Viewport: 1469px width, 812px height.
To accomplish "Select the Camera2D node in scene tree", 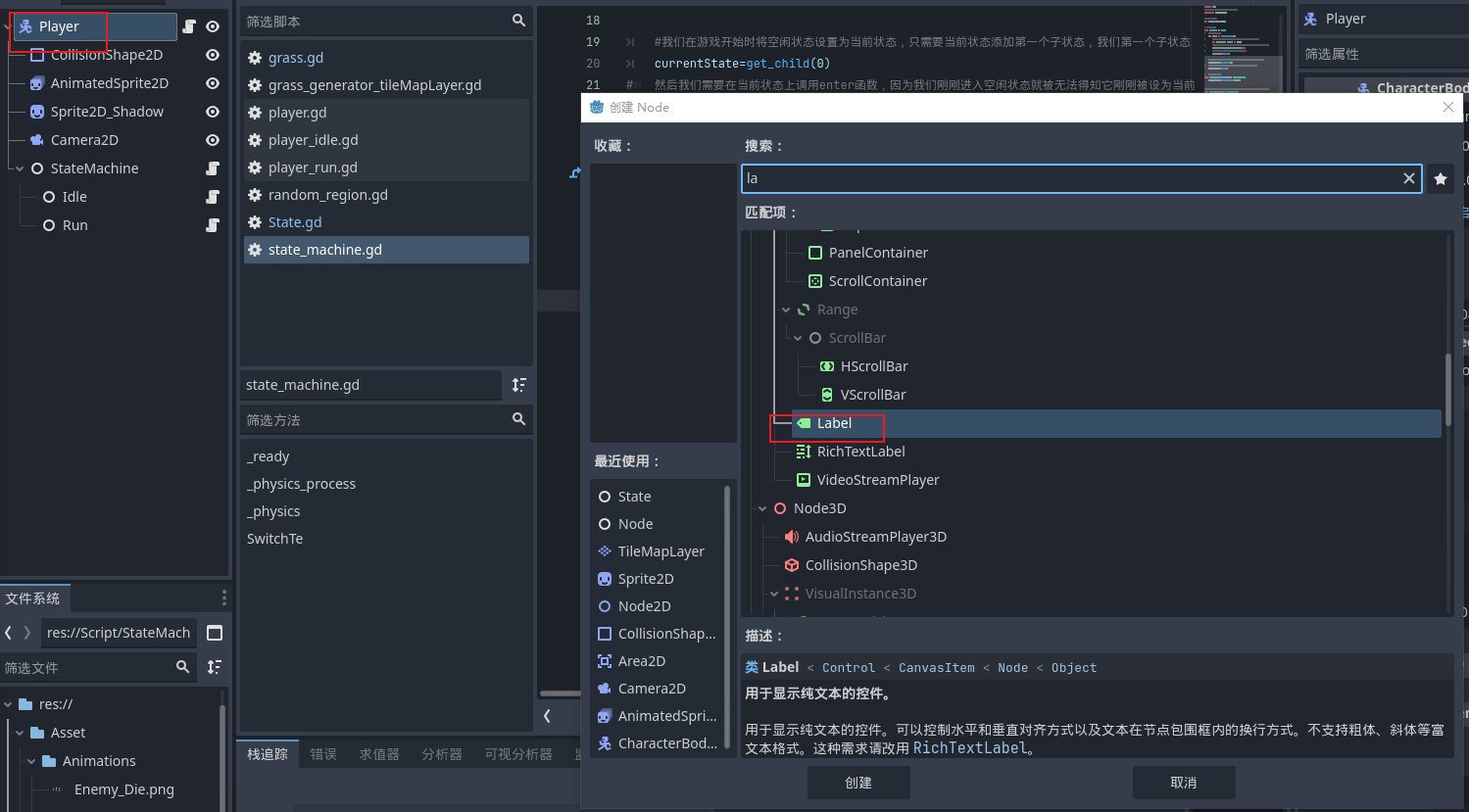I will click(x=84, y=140).
